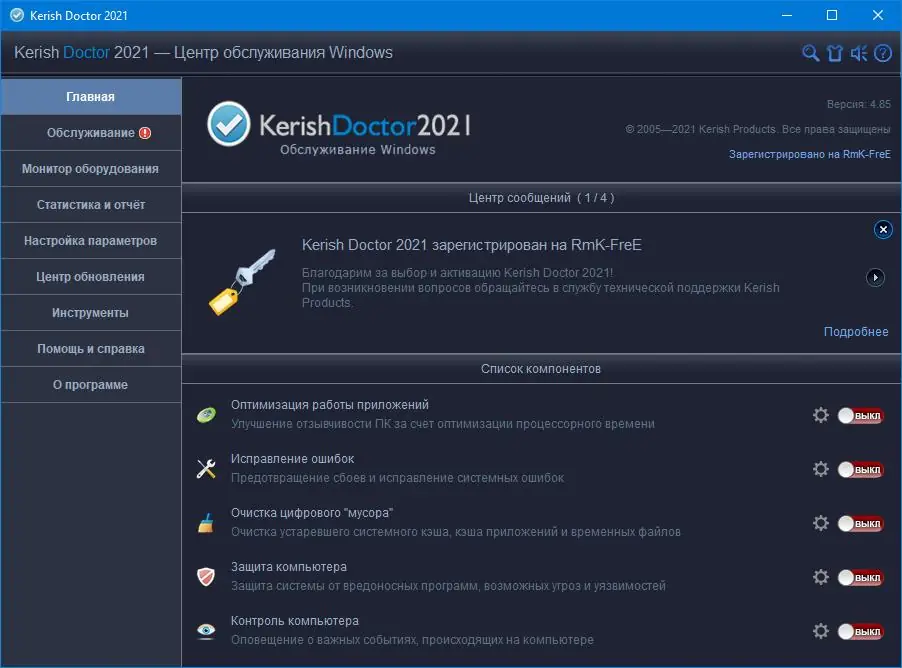Click the broom icon for Очистка цифрового мусора
Viewport: 902px width, 668px height.
click(206, 522)
